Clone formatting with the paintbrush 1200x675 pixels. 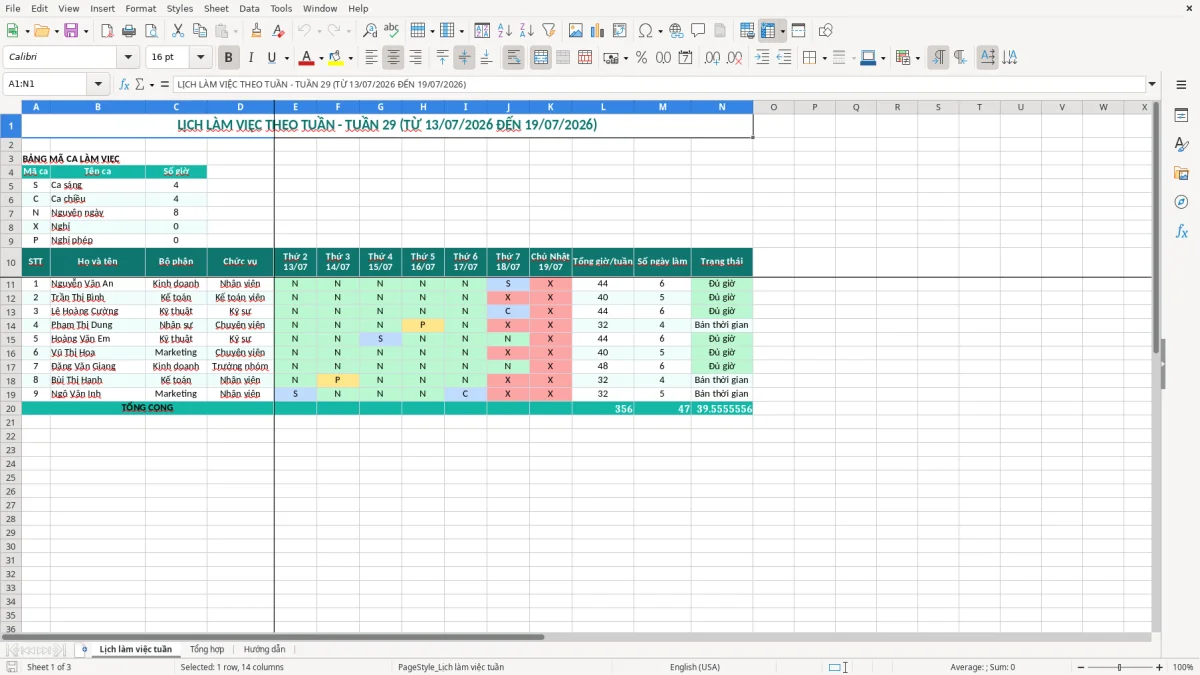(x=257, y=31)
